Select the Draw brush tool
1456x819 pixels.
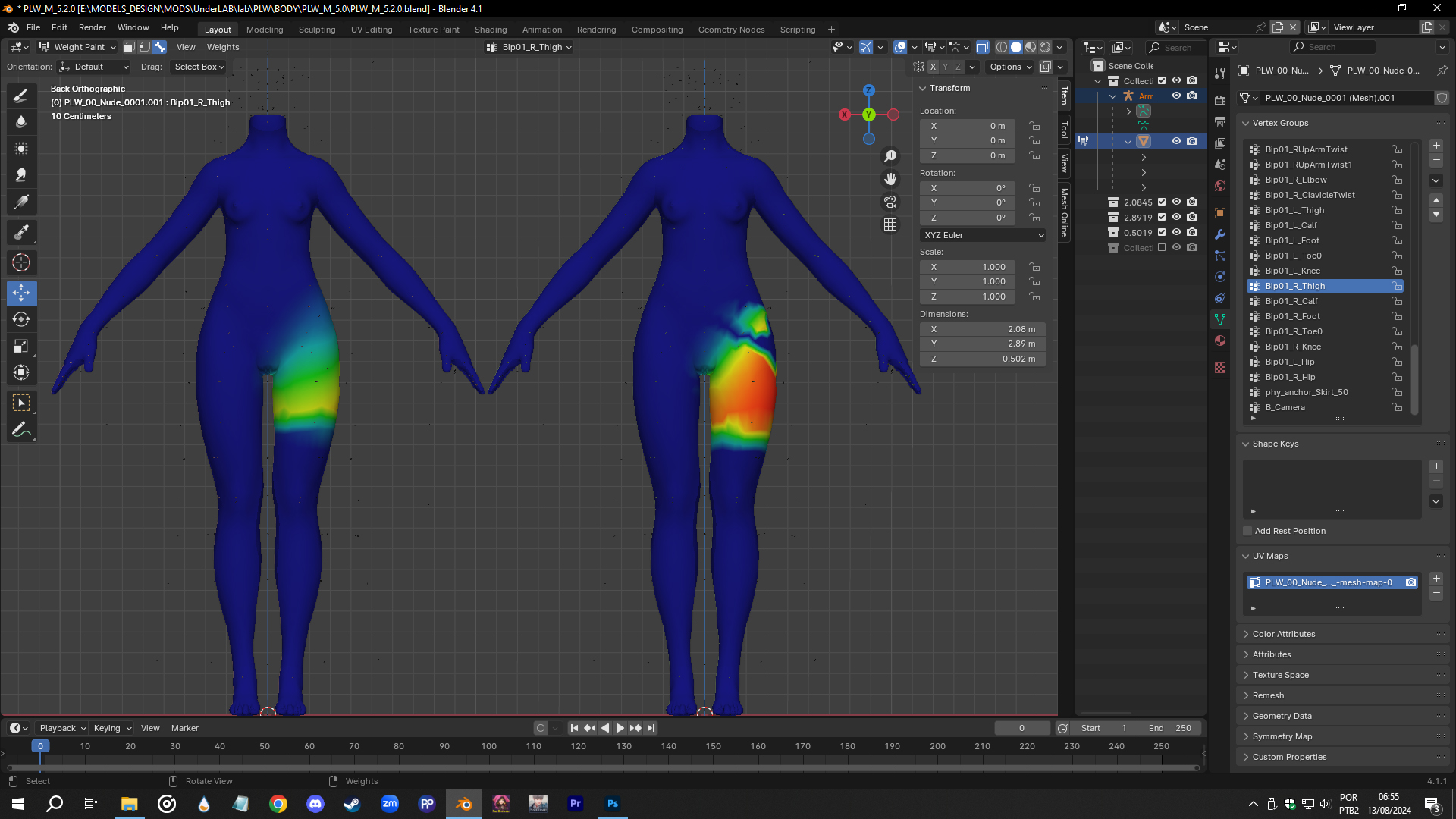pyautogui.click(x=21, y=96)
